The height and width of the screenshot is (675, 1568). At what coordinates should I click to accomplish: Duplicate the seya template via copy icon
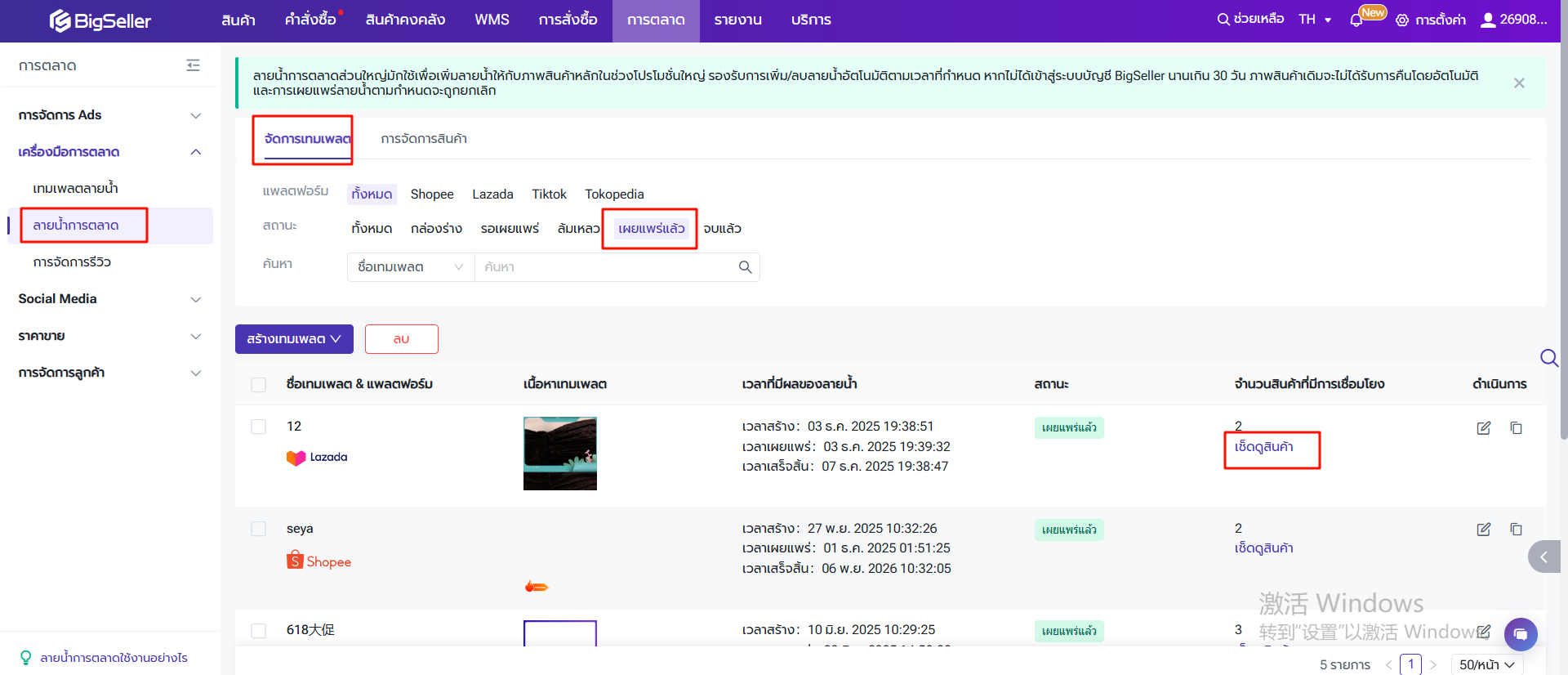(x=1516, y=530)
